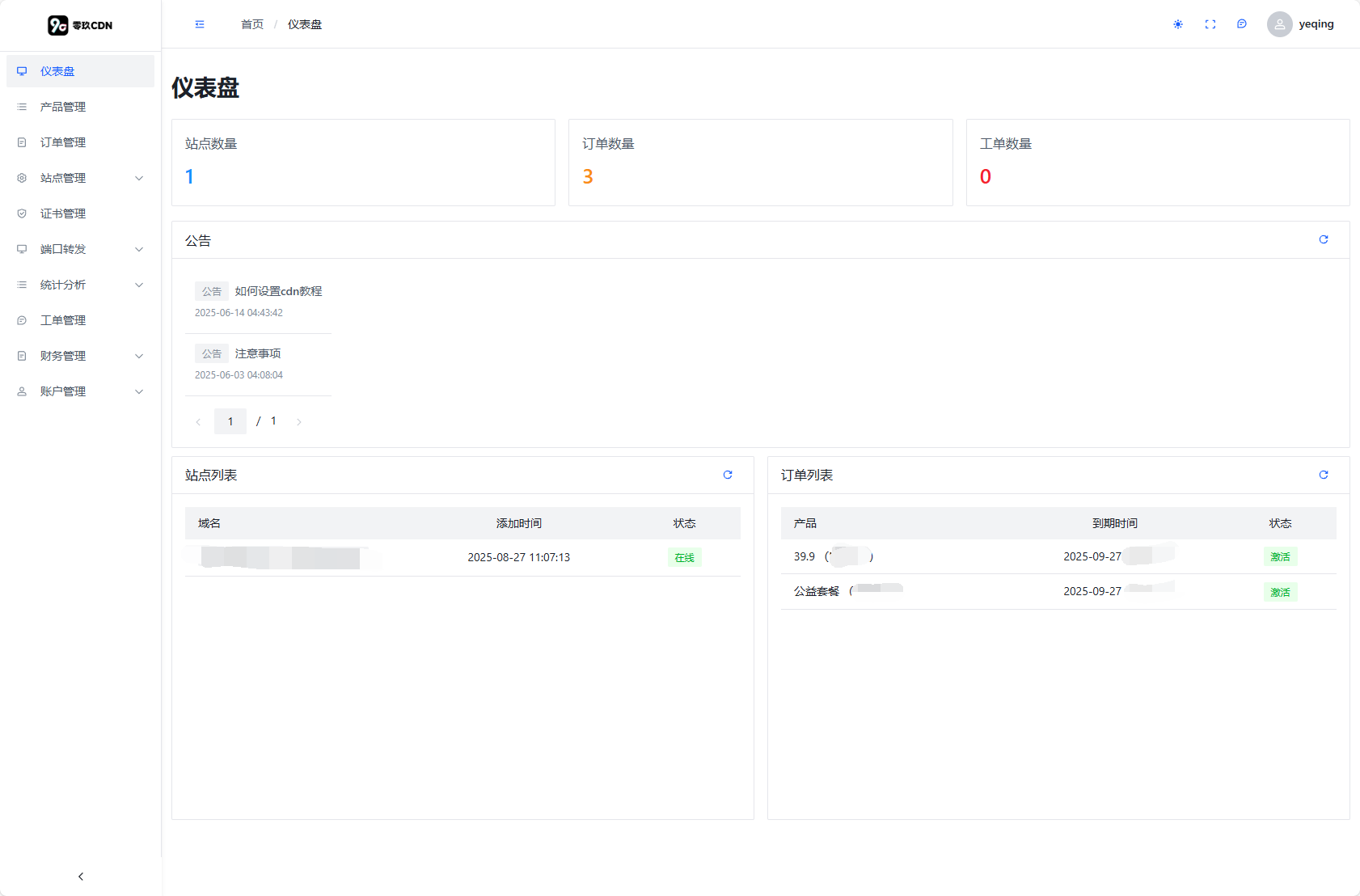The width and height of the screenshot is (1360, 896).
Task: Go to 证书管理 menu item
Action: pyautogui.click(x=63, y=213)
